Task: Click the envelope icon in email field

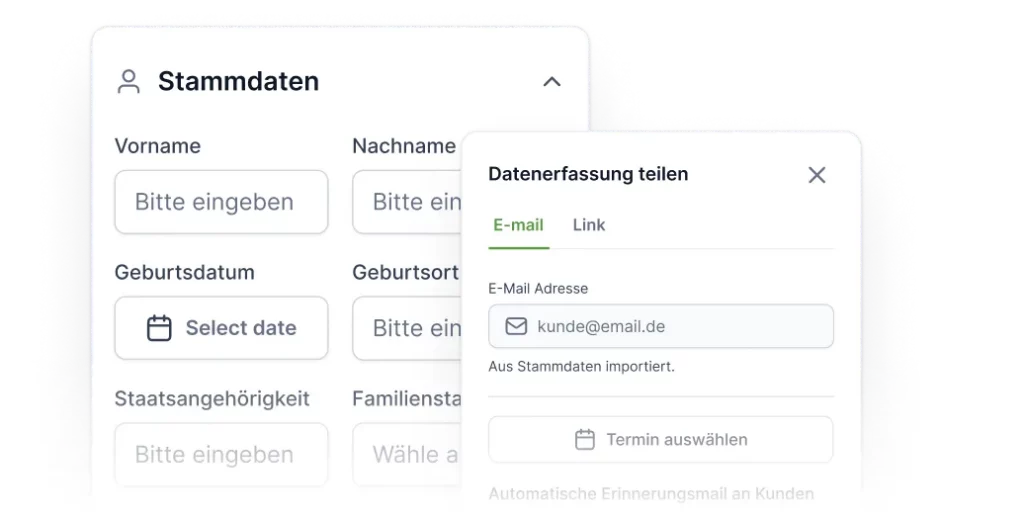Action: coord(516,326)
